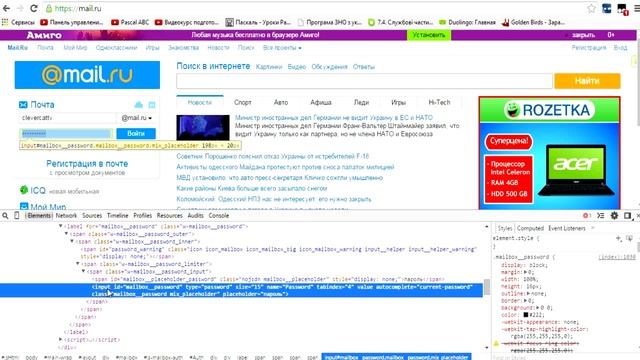Switch to DevTools Resources tab
The width and height of the screenshot is (640, 360).
point(169,216)
